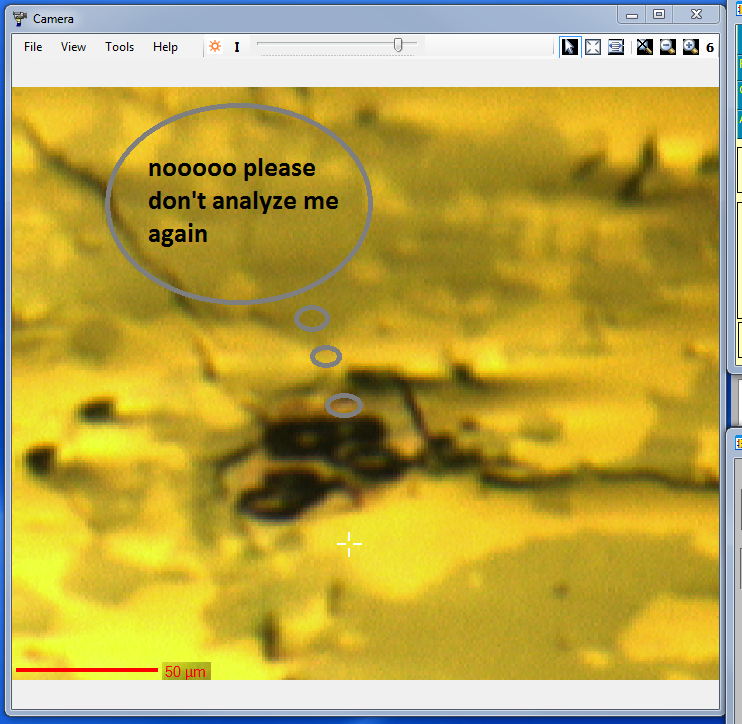Click the I-beam intensity icon
This screenshot has height=724, width=742.
coord(237,47)
